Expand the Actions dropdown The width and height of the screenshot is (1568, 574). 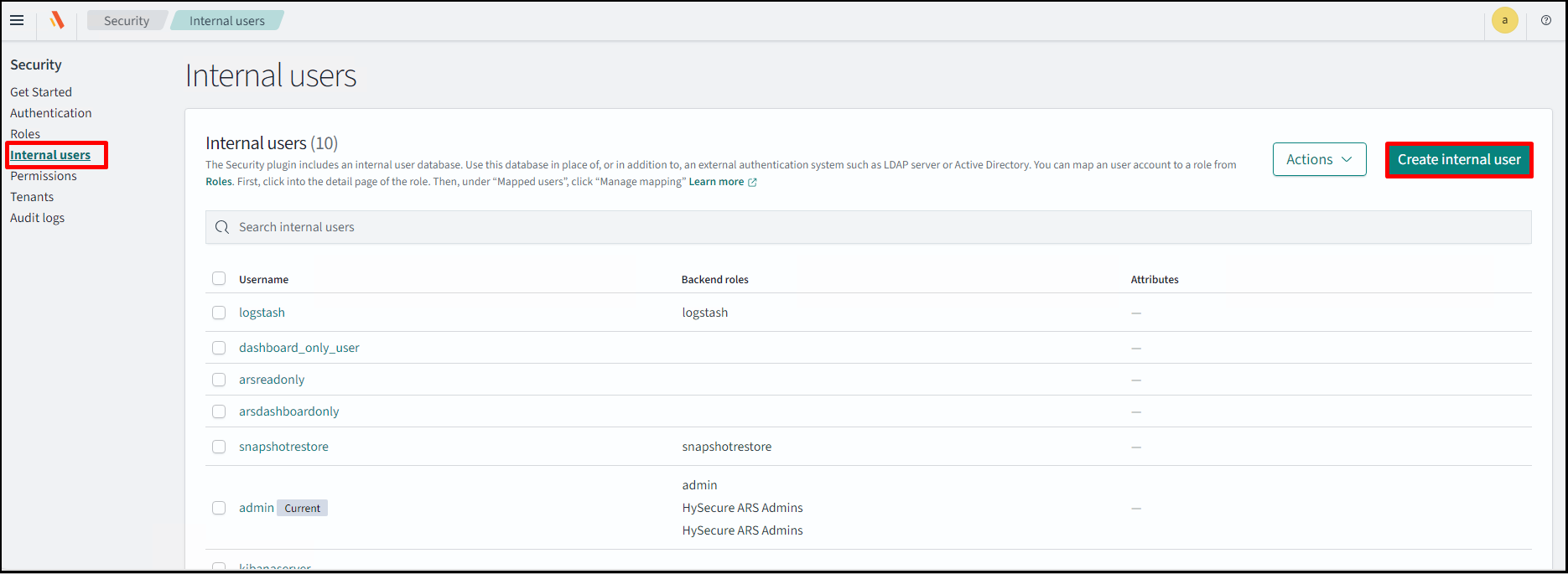tap(1319, 159)
